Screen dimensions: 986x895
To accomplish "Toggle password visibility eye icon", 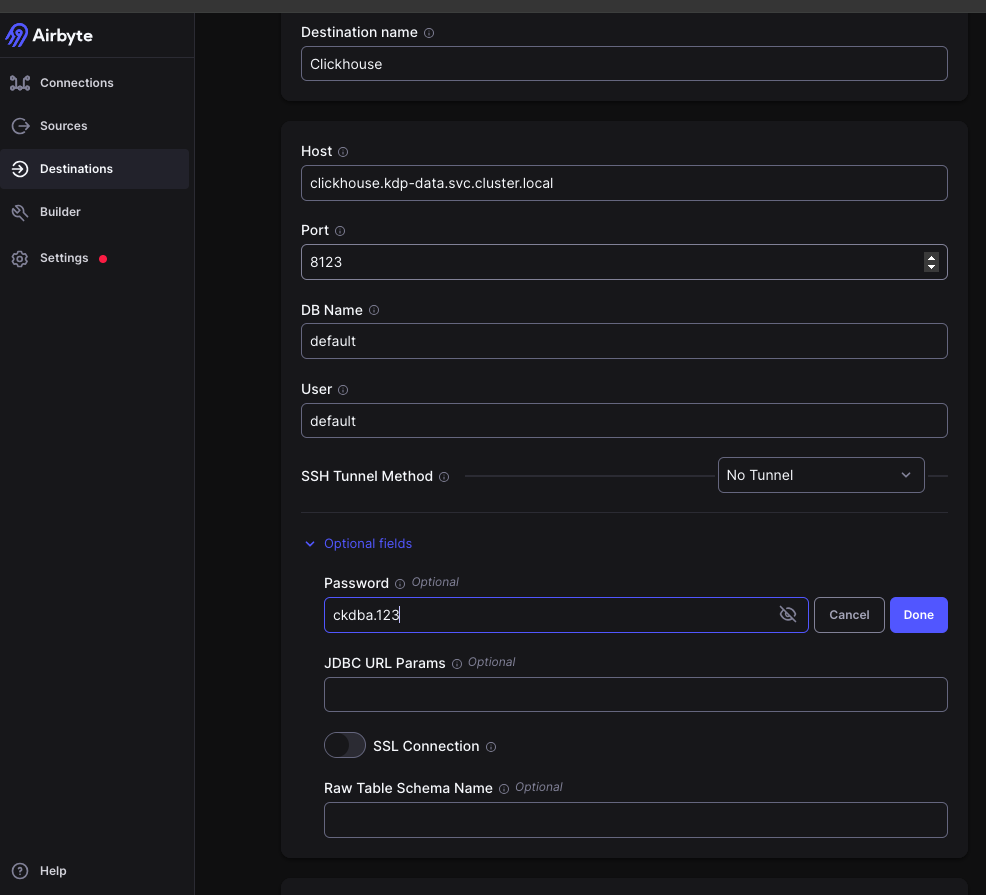I will point(787,614).
